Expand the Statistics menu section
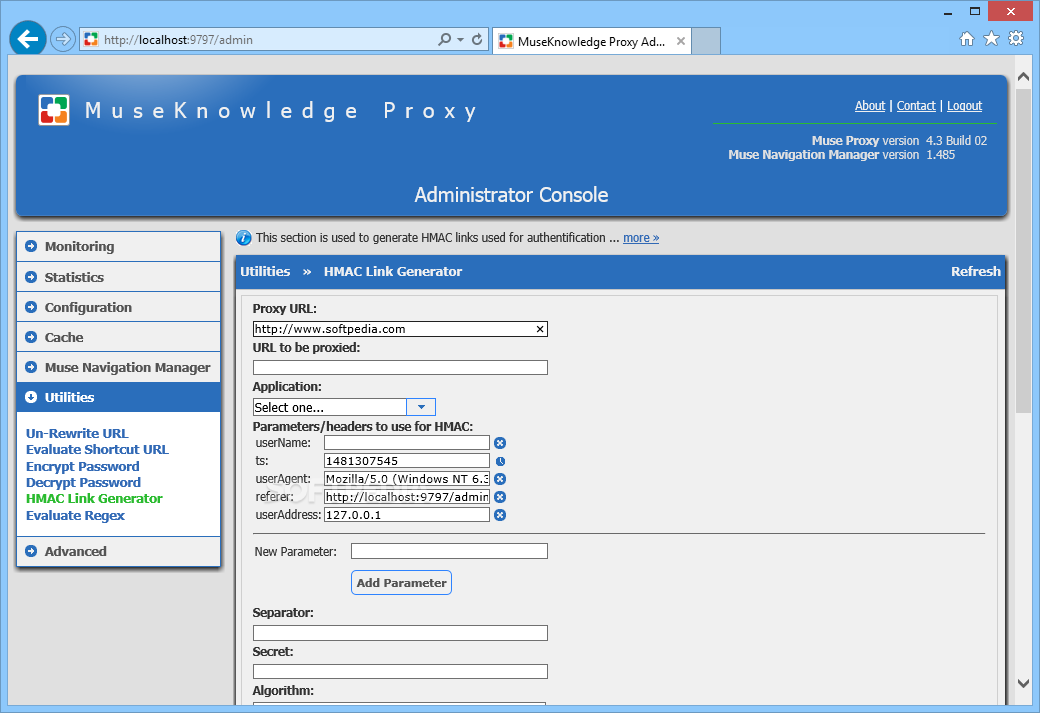Screen dimensions: 1040x713 point(118,277)
